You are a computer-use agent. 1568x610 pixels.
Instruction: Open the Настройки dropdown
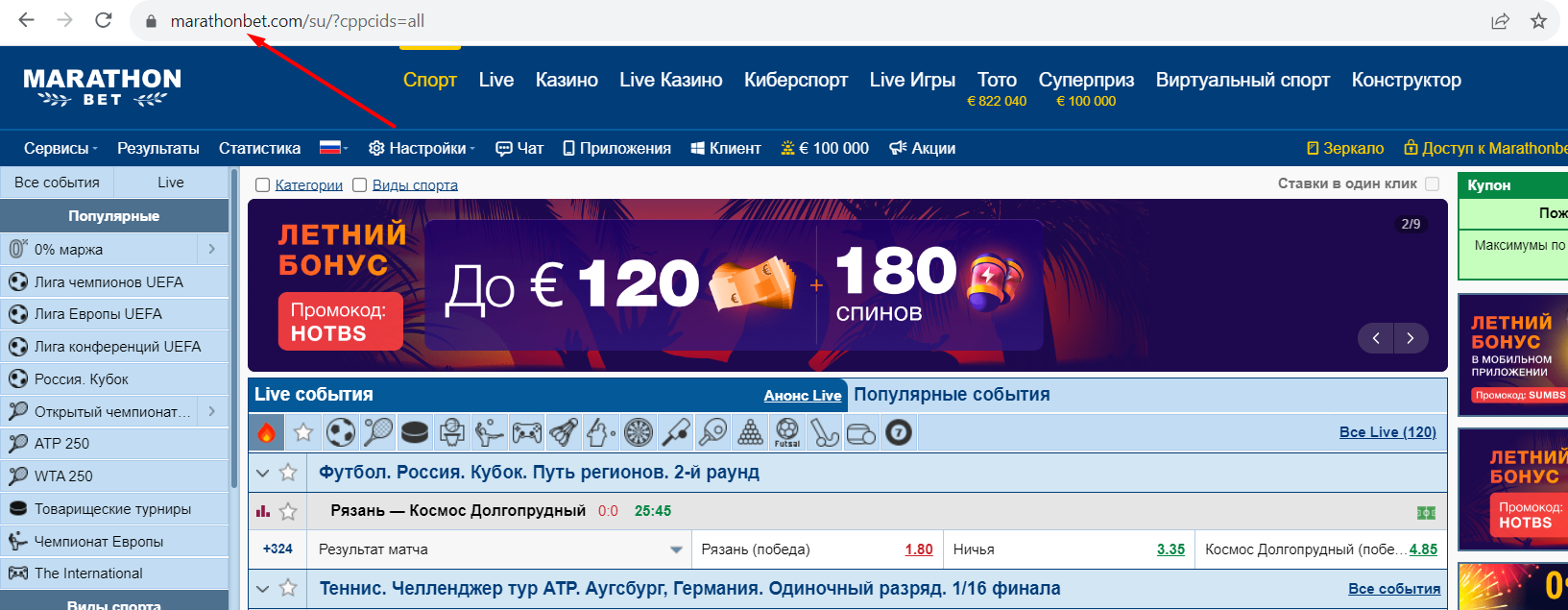pyautogui.click(x=422, y=148)
